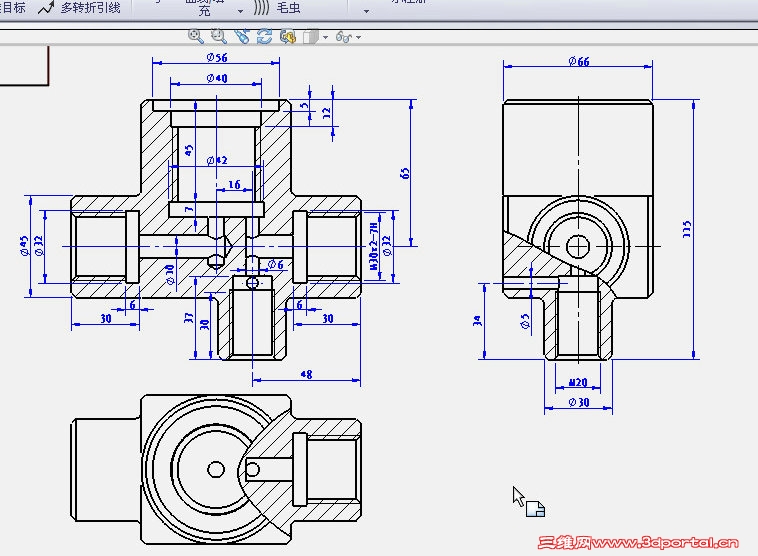Select the 45 depth dimension
Image resolution: width=758 pixels, height=556 pixels.
[x=189, y=150]
